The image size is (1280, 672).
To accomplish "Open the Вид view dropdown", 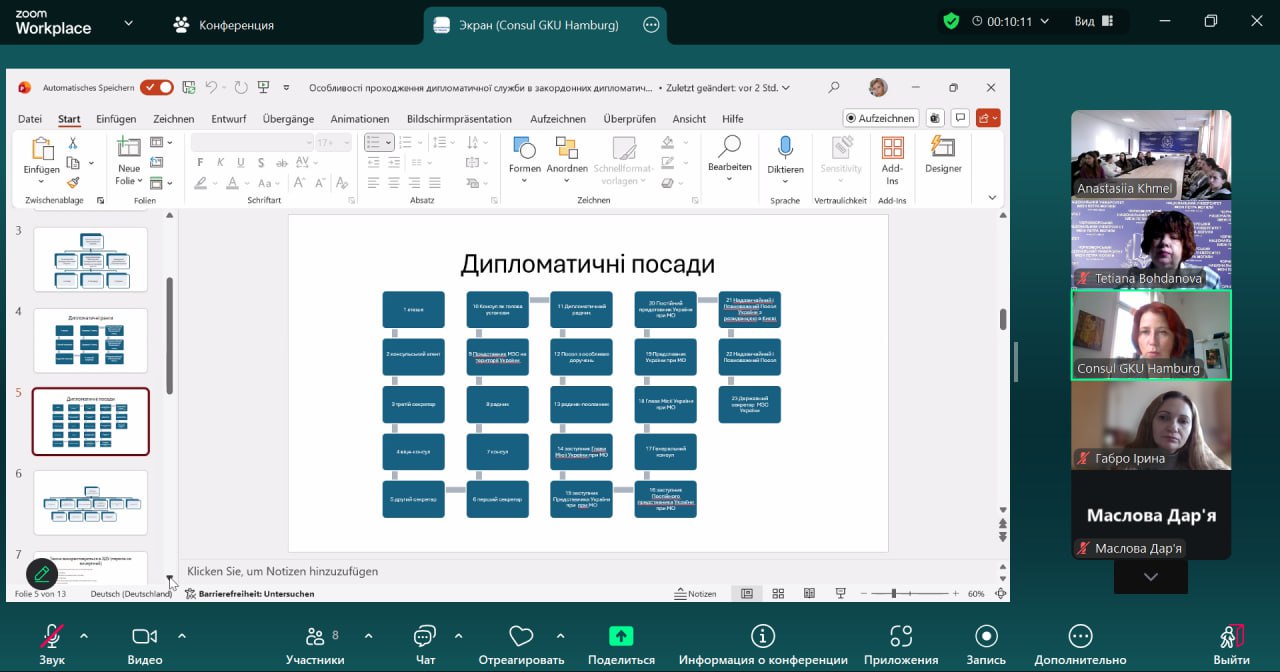I will click(1091, 22).
